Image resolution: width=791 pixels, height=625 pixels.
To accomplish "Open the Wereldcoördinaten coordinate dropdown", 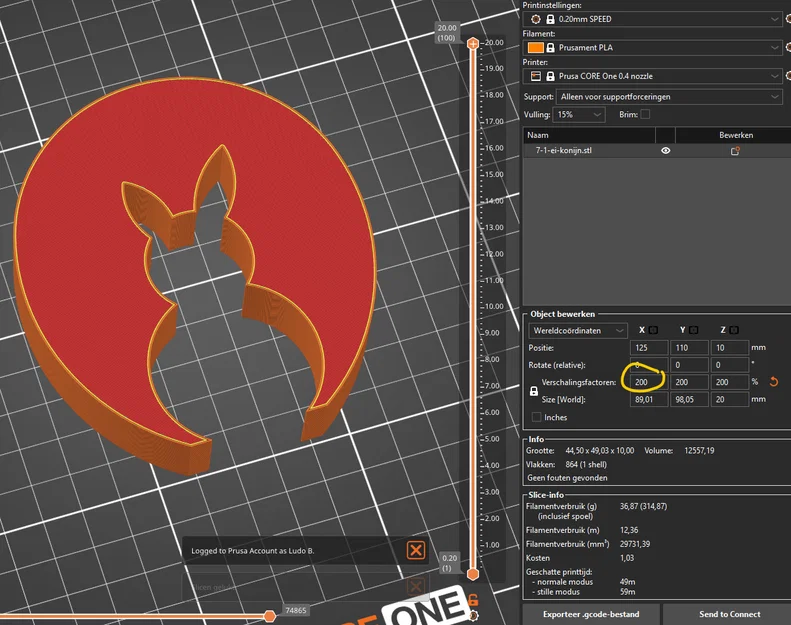I will 578,330.
